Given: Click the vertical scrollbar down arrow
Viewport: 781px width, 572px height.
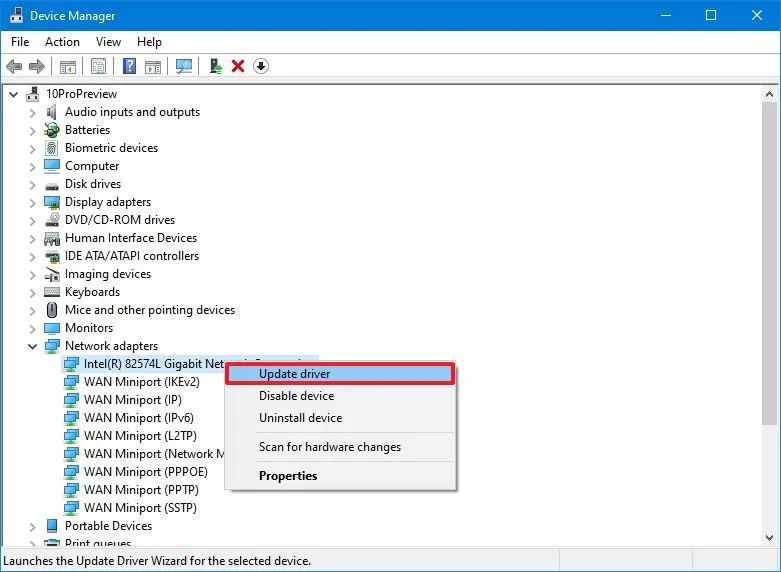Looking at the screenshot, I should (x=771, y=540).
